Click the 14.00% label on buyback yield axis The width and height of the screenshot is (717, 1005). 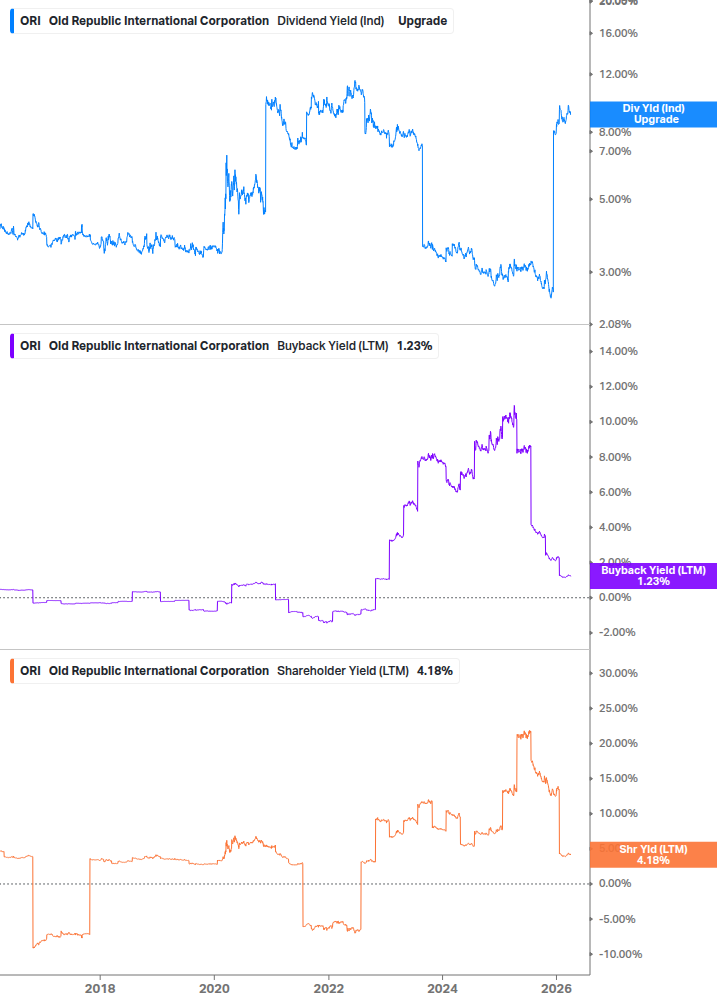click(x=618, y=351)
